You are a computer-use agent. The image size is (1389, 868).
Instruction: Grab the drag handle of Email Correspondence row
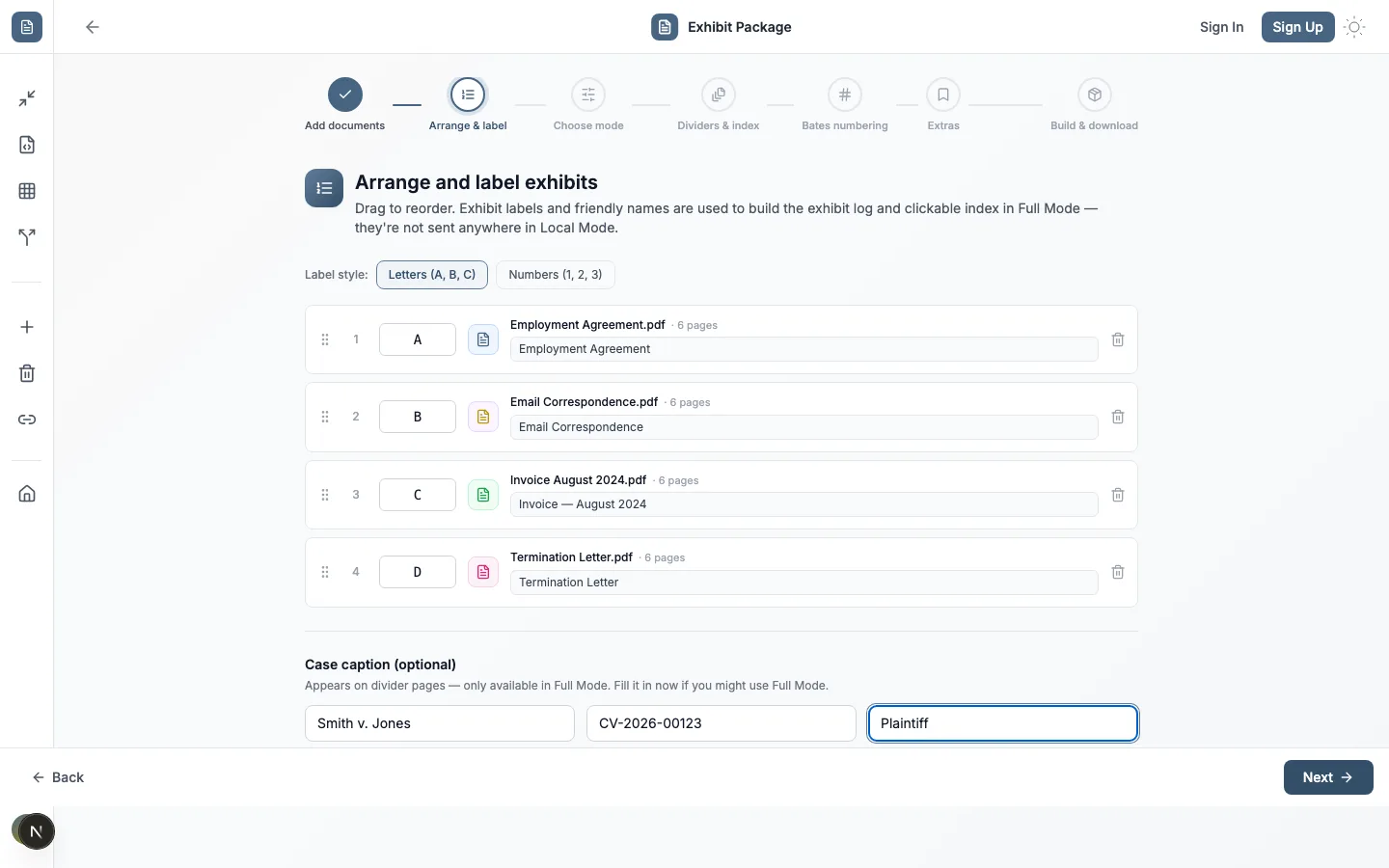tap(325, 417)
